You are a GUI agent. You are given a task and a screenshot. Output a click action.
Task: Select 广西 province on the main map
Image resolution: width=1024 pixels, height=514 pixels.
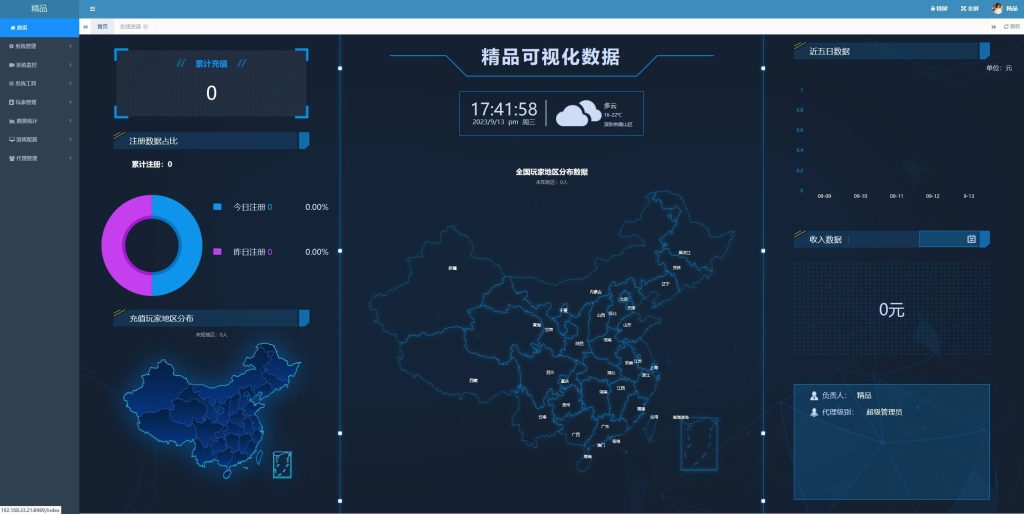pos(575,434)
